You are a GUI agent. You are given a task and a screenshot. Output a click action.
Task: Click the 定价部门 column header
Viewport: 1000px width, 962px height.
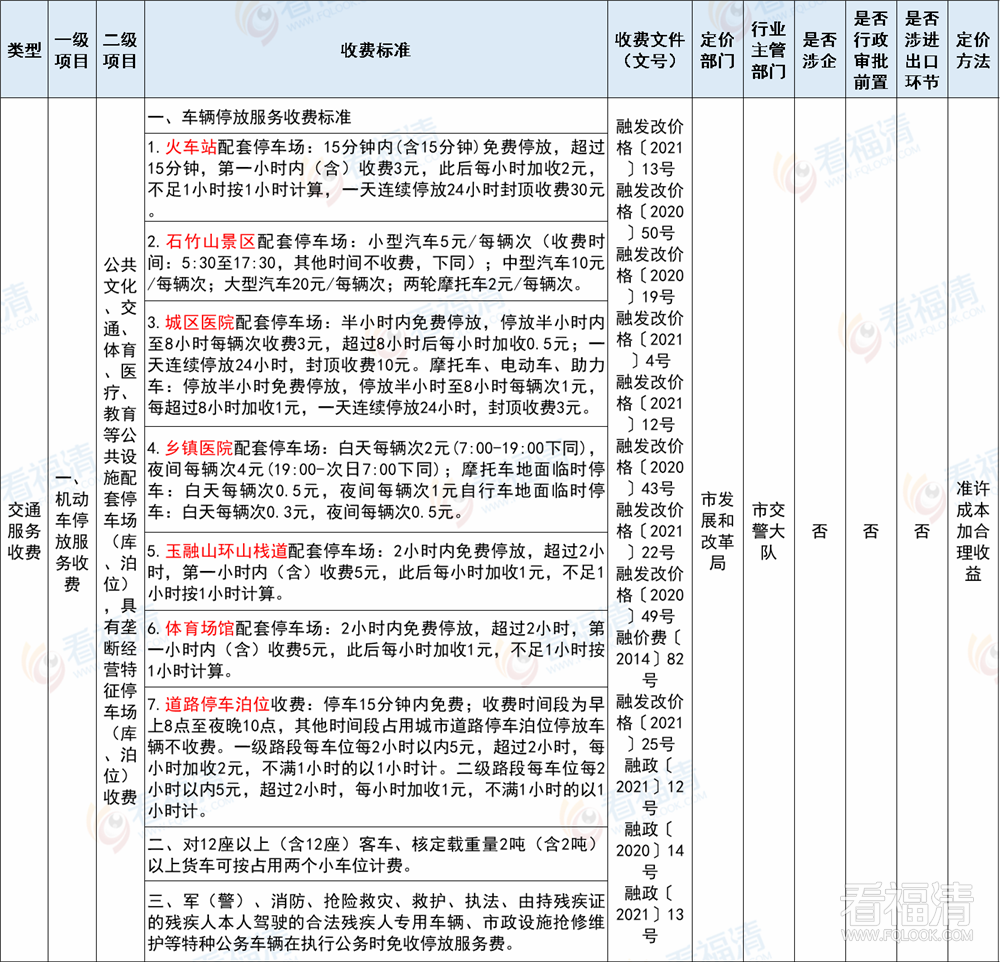(718, 50)
